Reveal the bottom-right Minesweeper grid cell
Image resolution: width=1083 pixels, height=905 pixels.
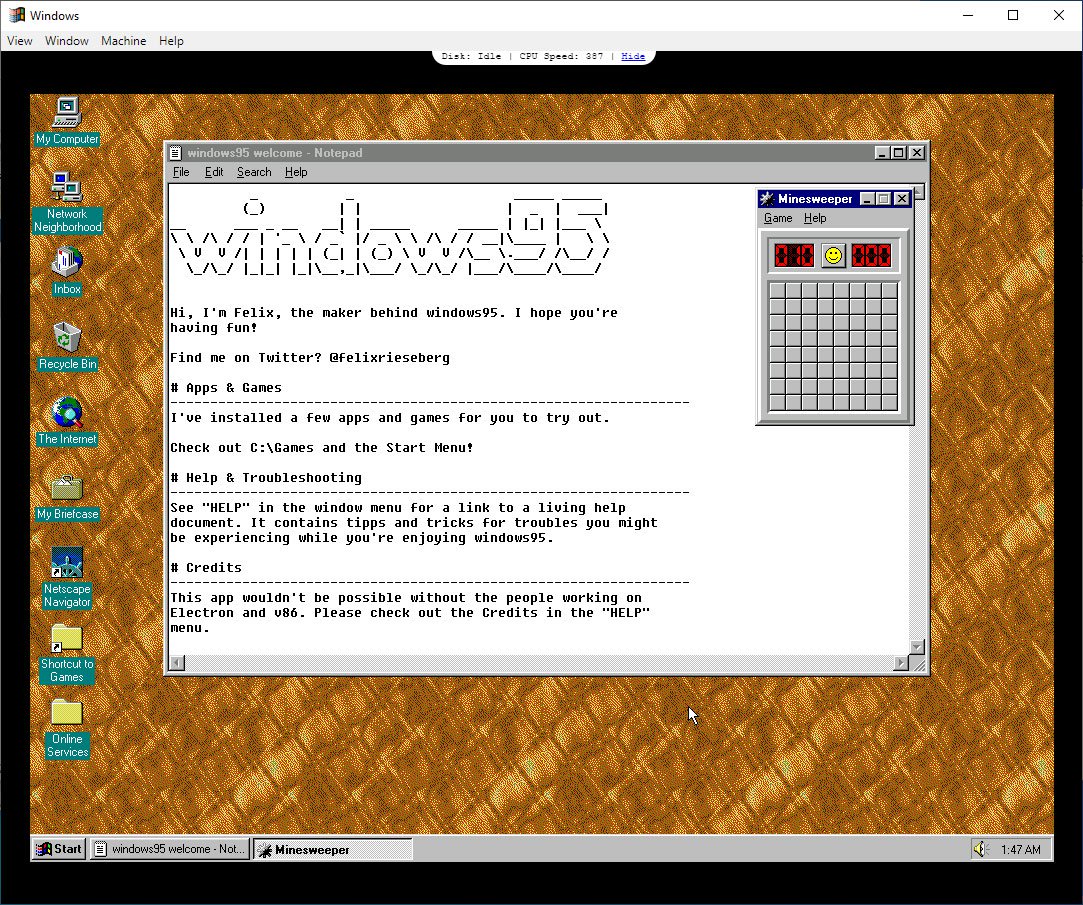(x=890, y=403)
